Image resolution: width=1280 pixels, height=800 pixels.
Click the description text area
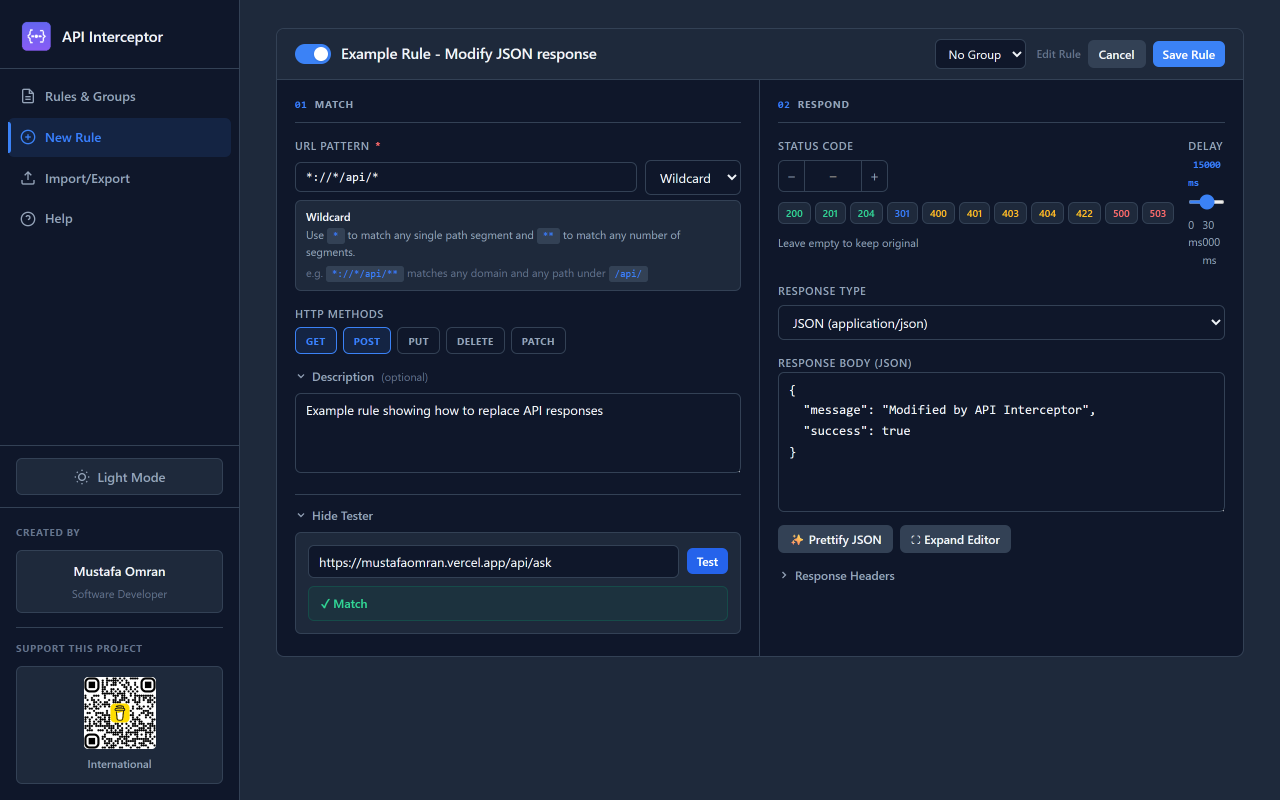(x=518, y=432)
